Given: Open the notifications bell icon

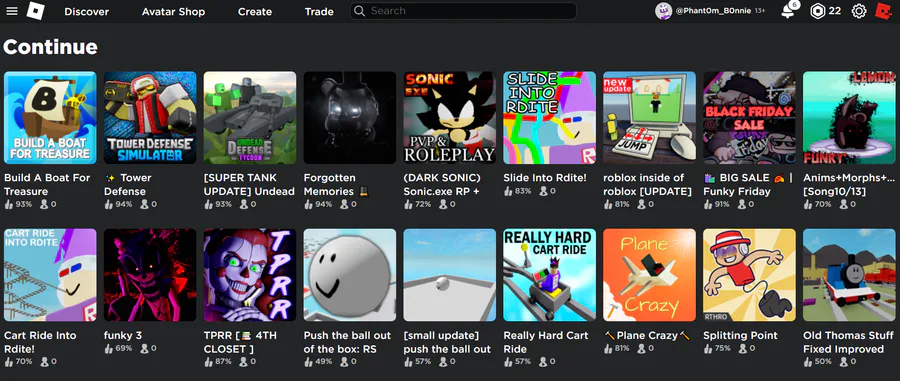Looking at the screenshot, I should (789, 11).
